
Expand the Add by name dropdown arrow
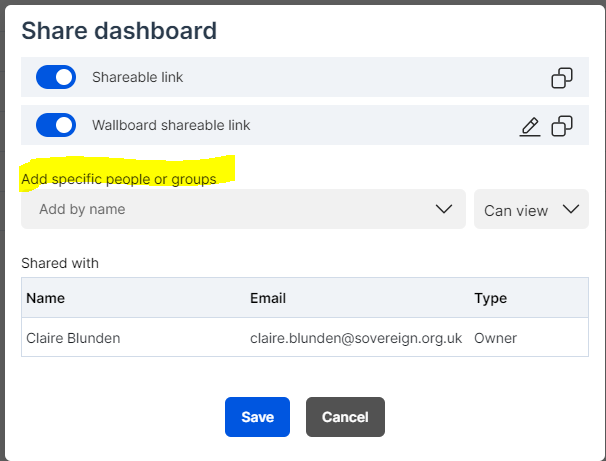(x=445, y=209)
